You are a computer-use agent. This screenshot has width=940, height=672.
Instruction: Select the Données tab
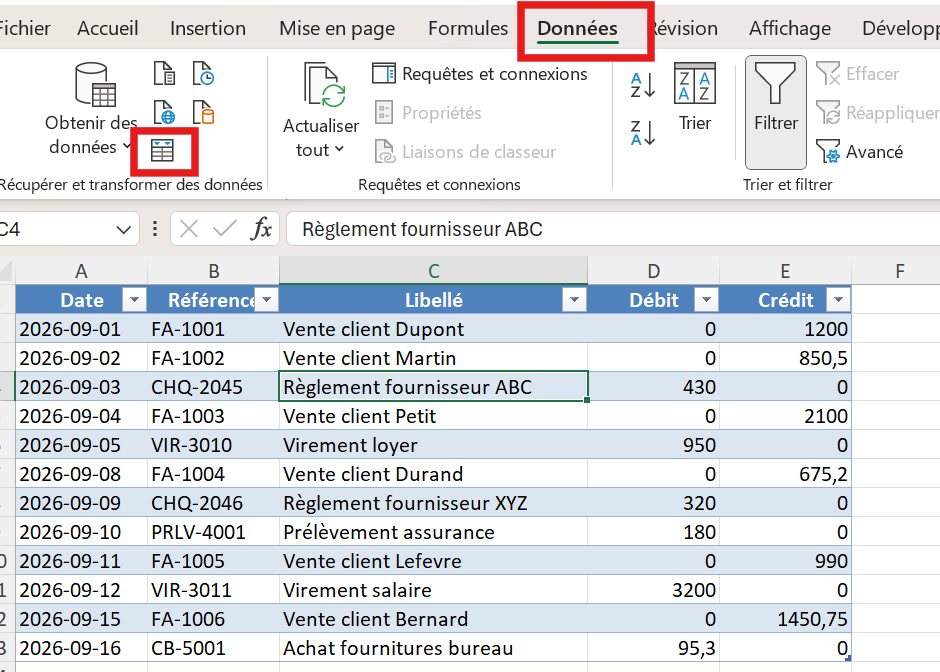[577, 28]
